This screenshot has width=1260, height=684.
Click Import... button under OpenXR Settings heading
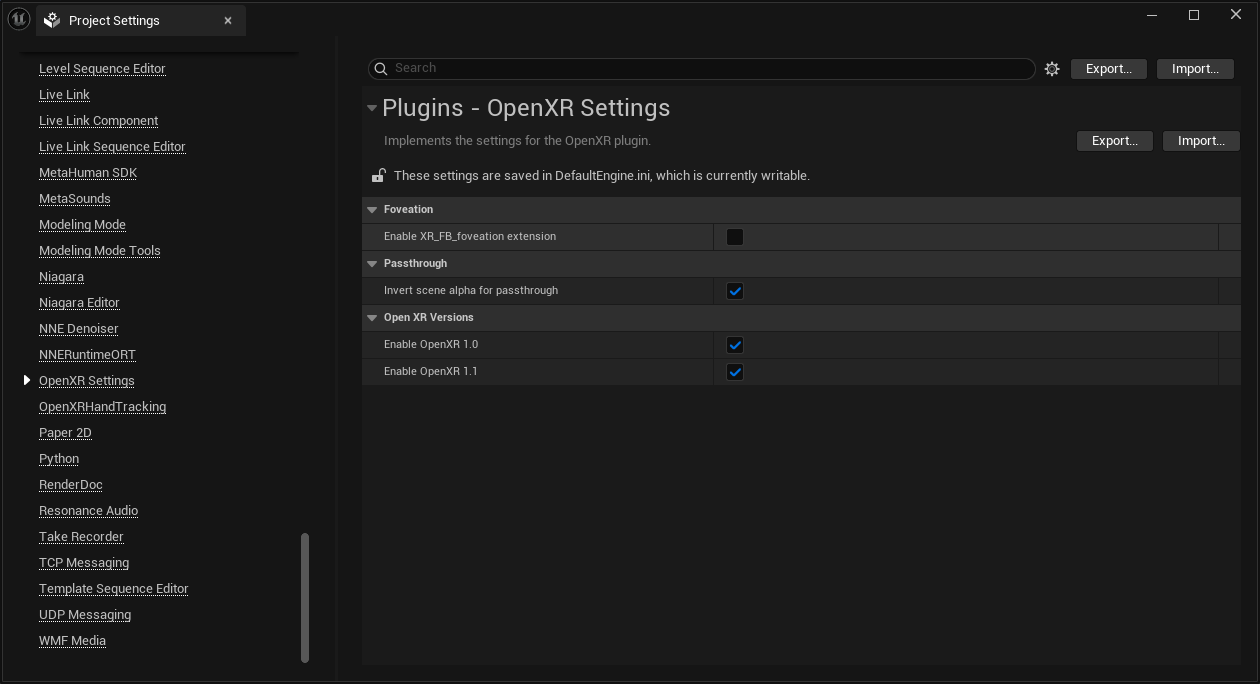point(1201,141)
